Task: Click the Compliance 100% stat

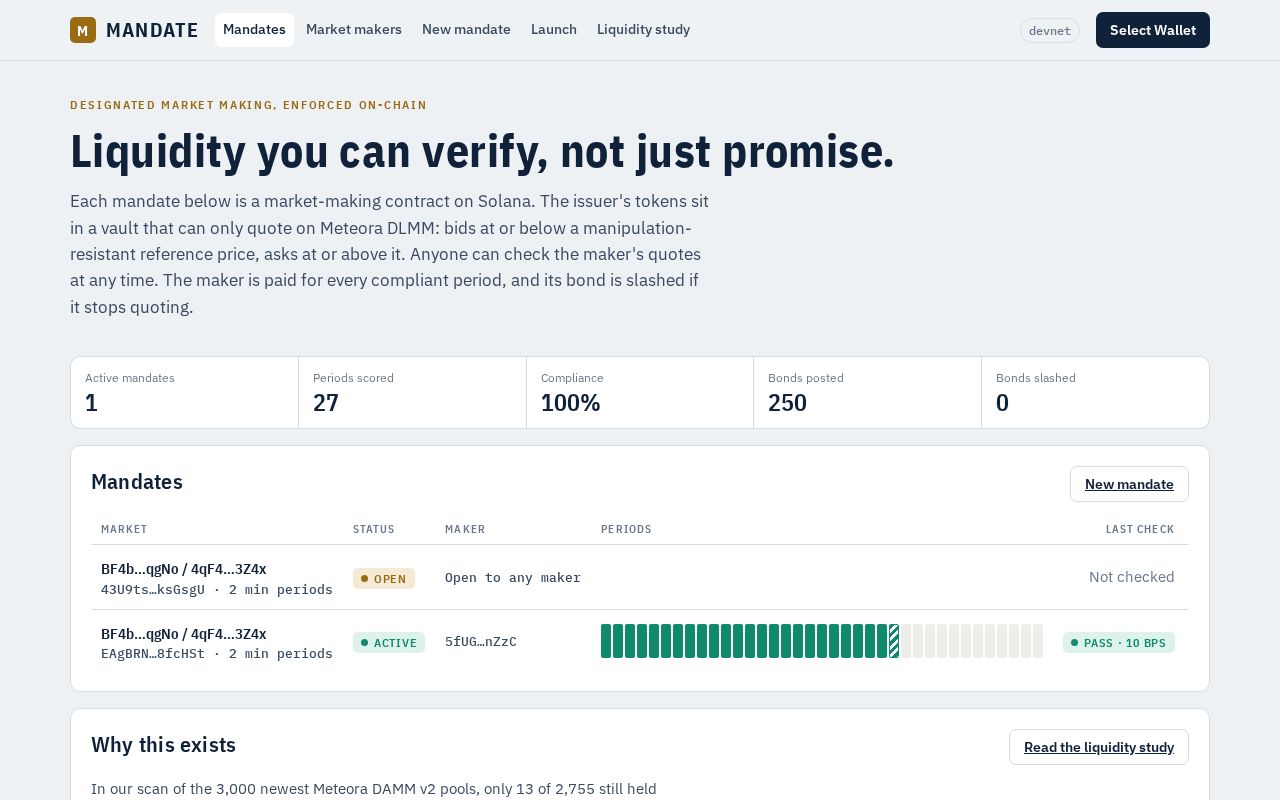Action: (640, 392)
